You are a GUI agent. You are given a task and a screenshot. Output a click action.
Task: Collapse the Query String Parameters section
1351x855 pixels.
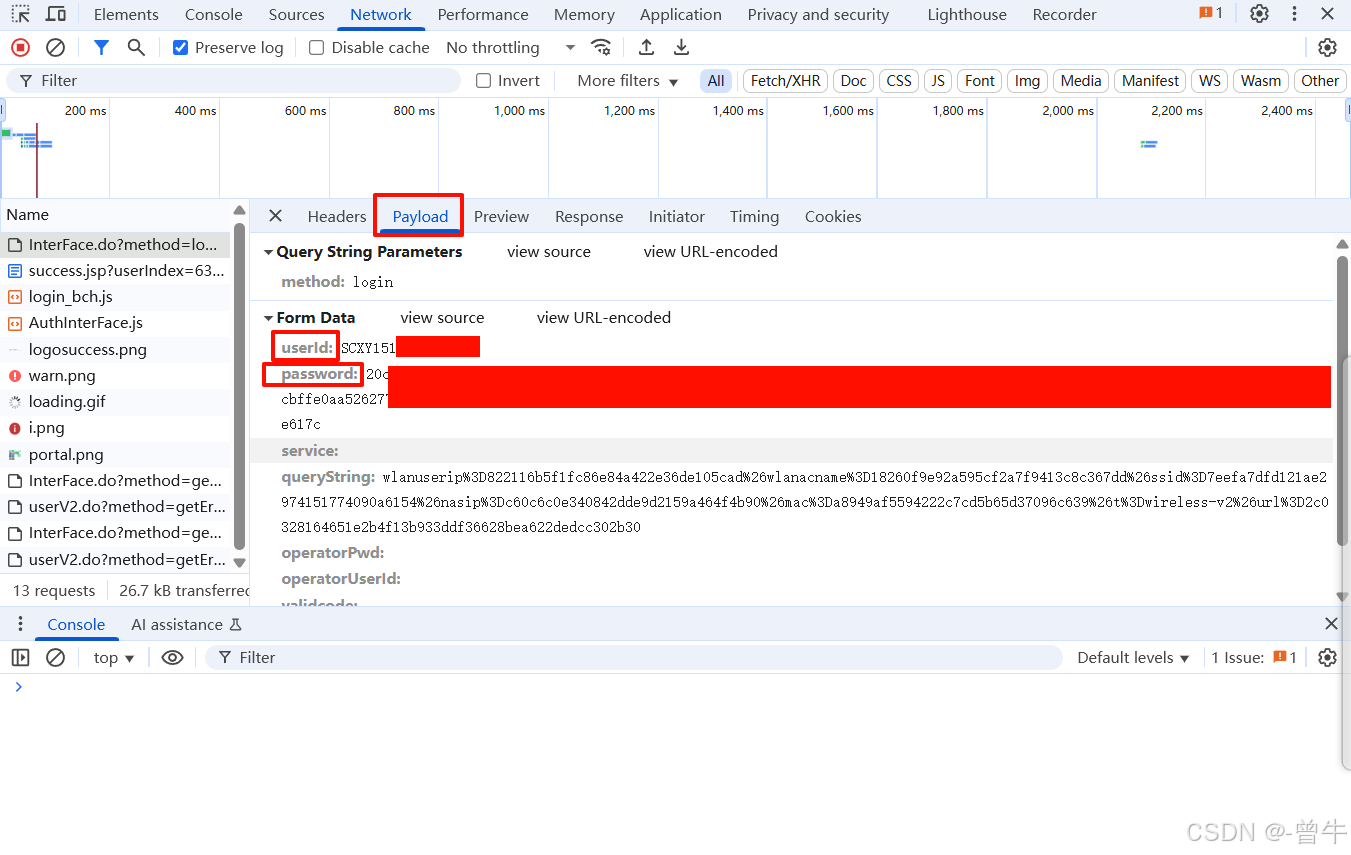[x=268, y=251]
